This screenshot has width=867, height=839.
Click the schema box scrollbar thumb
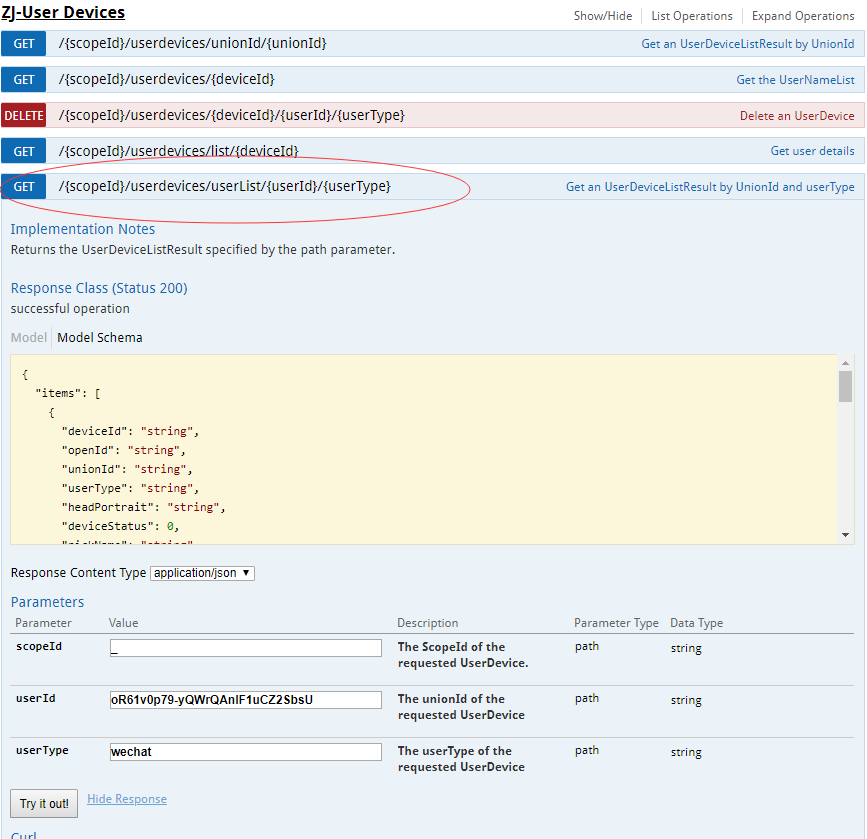[845, 386]
